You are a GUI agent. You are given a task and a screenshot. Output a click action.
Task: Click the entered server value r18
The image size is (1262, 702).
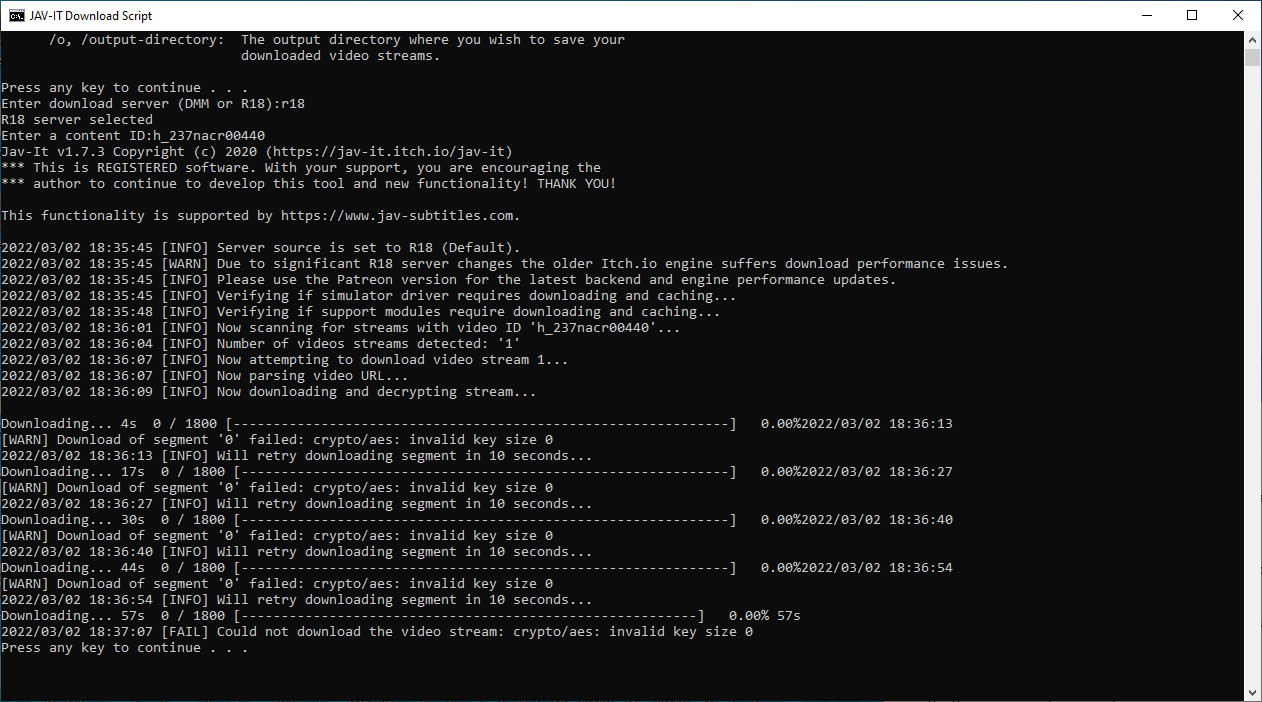293,104
